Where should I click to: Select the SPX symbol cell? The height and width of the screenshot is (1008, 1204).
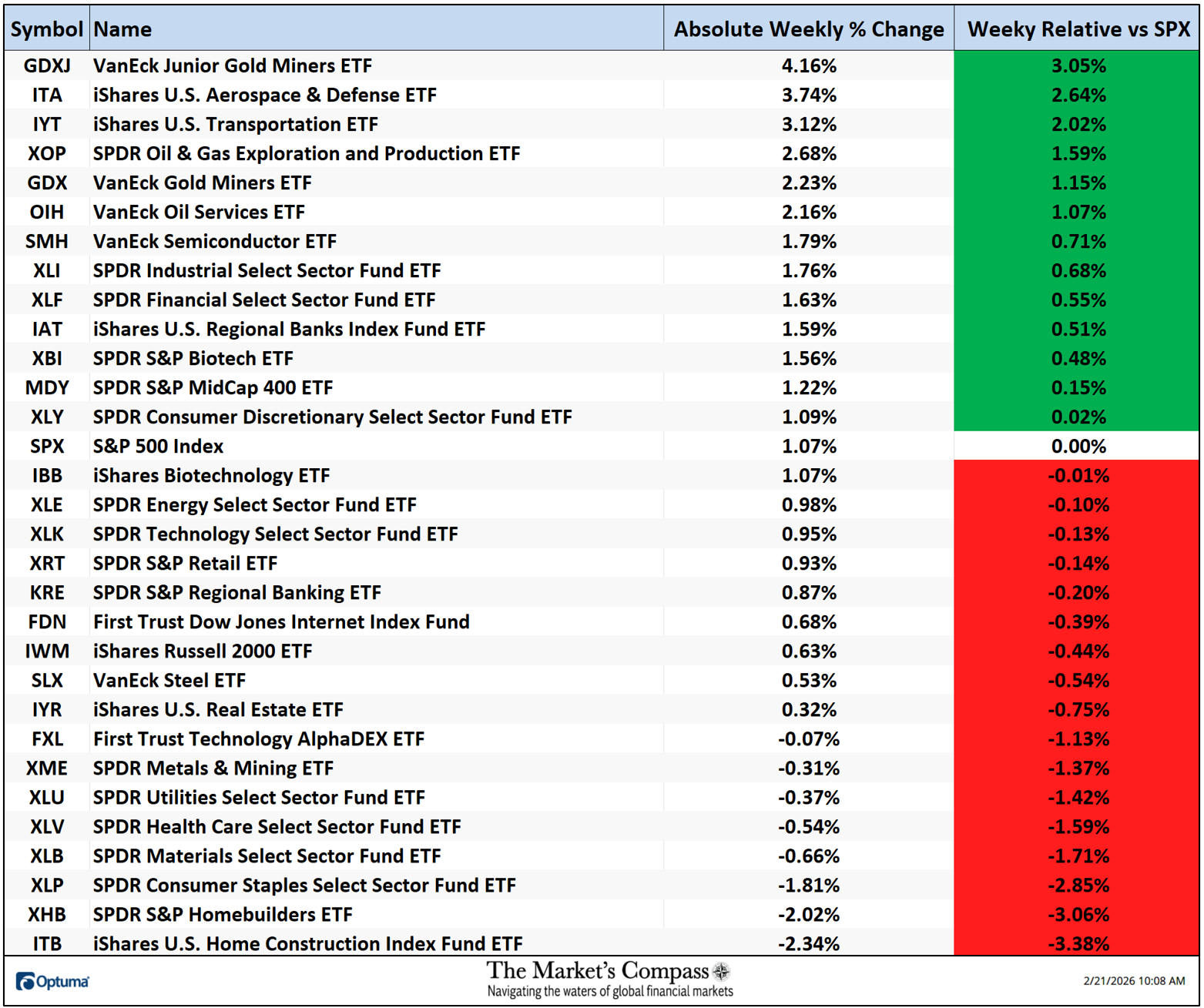pos(47,446)
